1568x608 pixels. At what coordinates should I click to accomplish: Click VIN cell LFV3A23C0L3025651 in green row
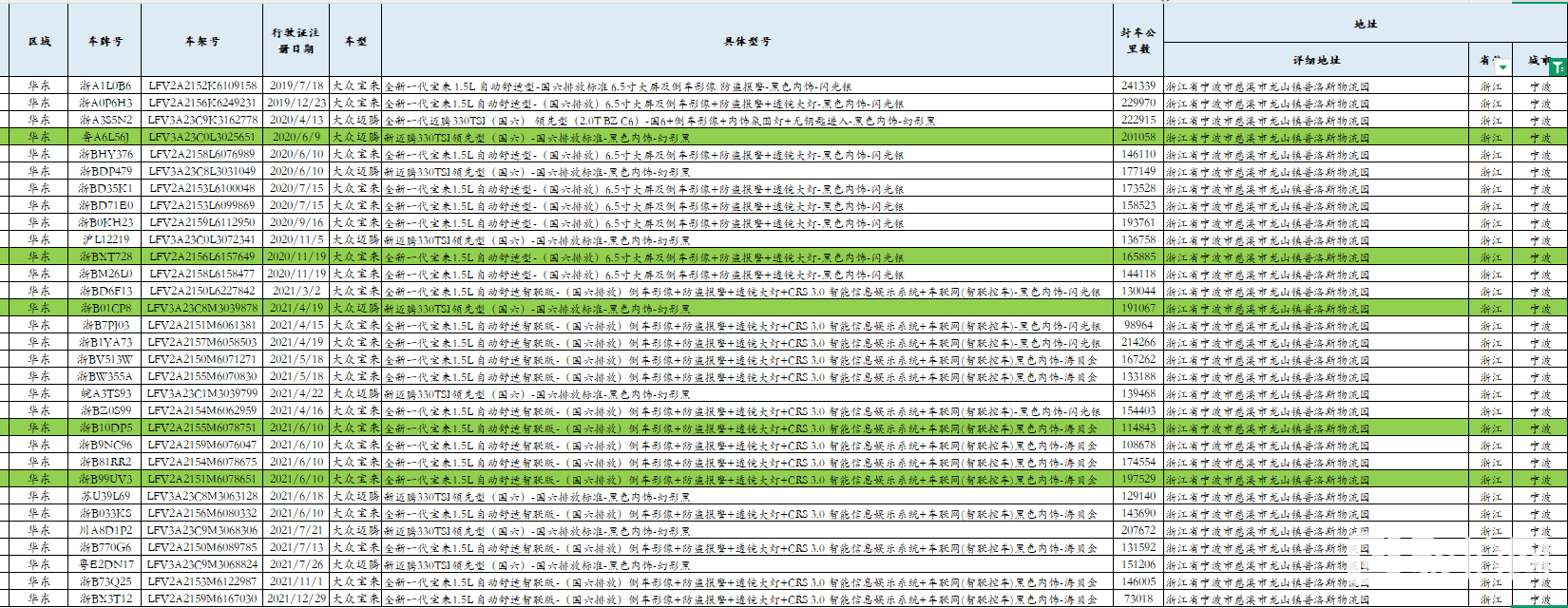(x=202, y=137)
